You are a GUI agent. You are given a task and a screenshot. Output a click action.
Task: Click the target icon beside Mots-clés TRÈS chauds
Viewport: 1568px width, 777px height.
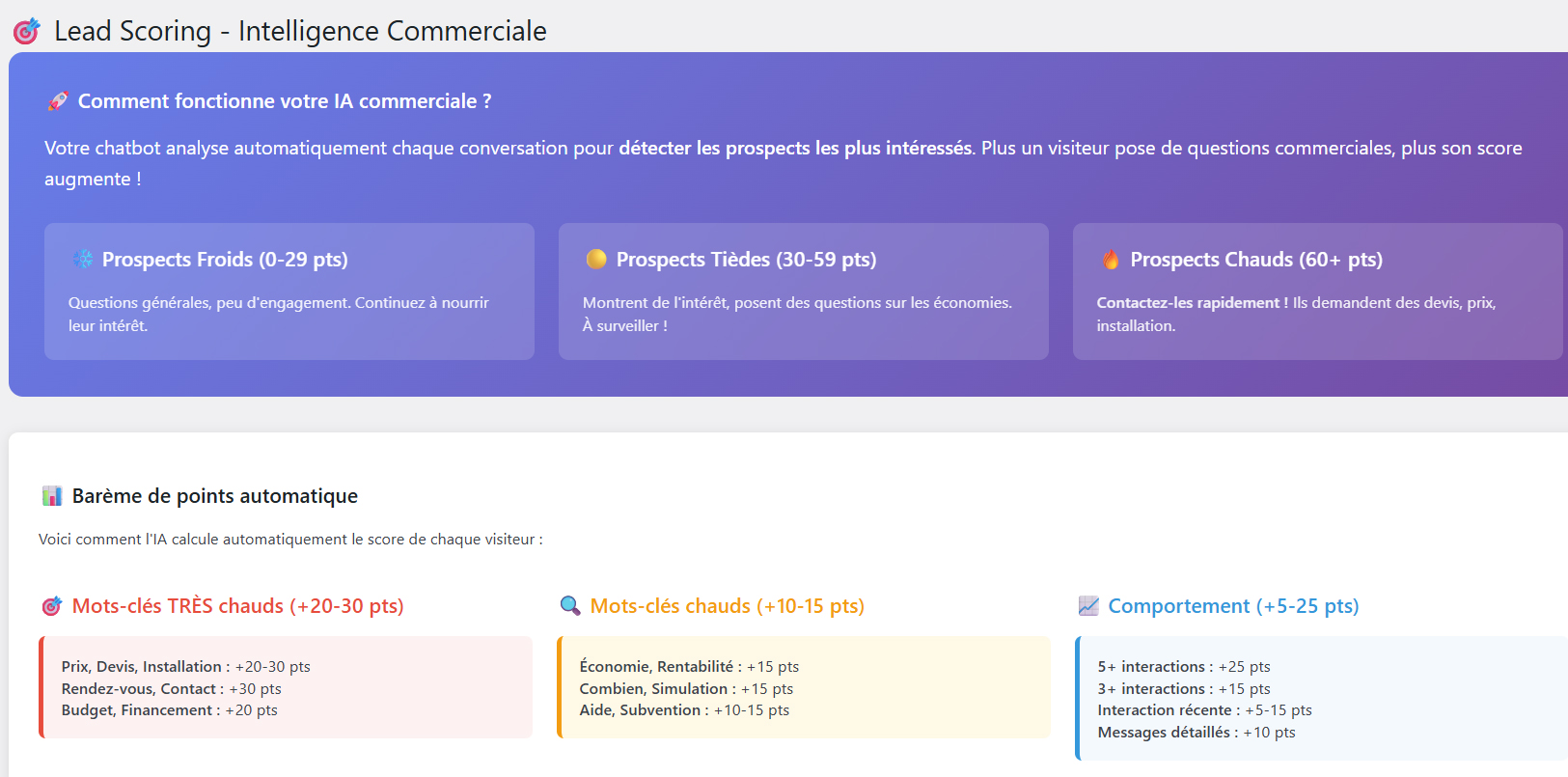click(x=52, y=606)
